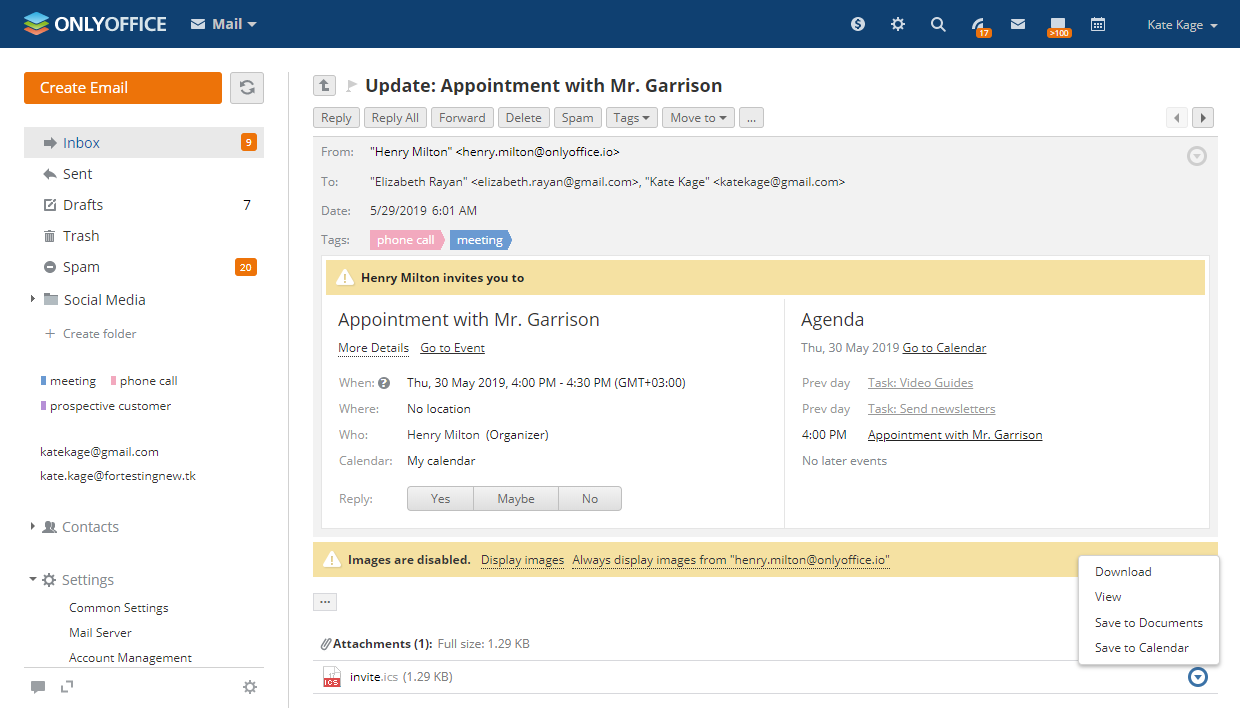Respond Yes to the invitation

tap(440, 499)
